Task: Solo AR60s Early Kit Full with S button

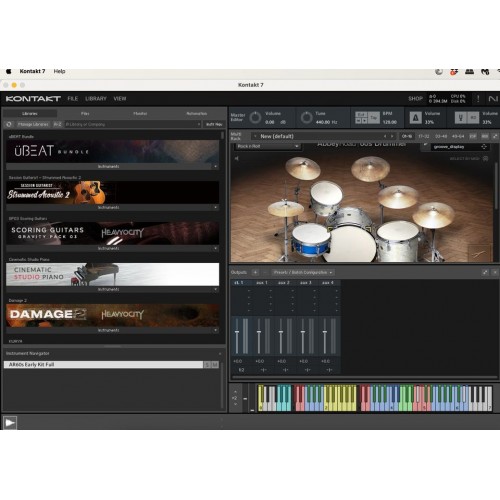Action: 207,365
